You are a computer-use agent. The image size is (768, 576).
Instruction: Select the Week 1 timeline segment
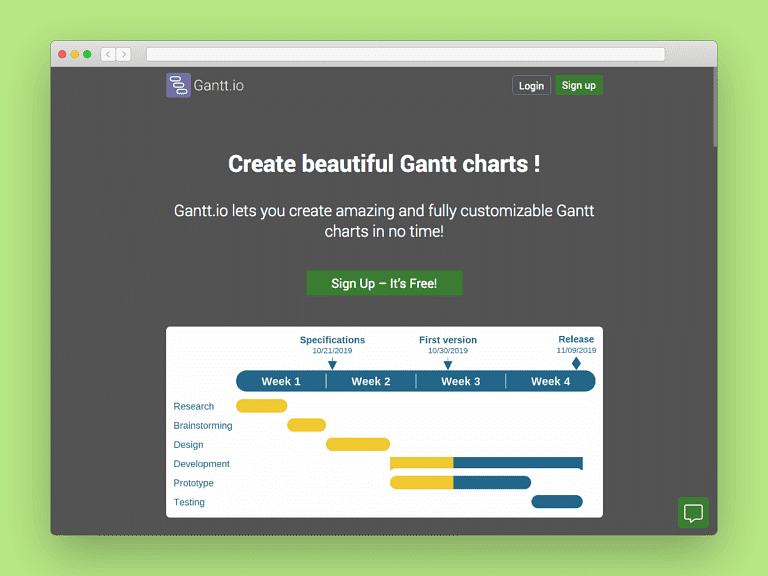(281, 381)
